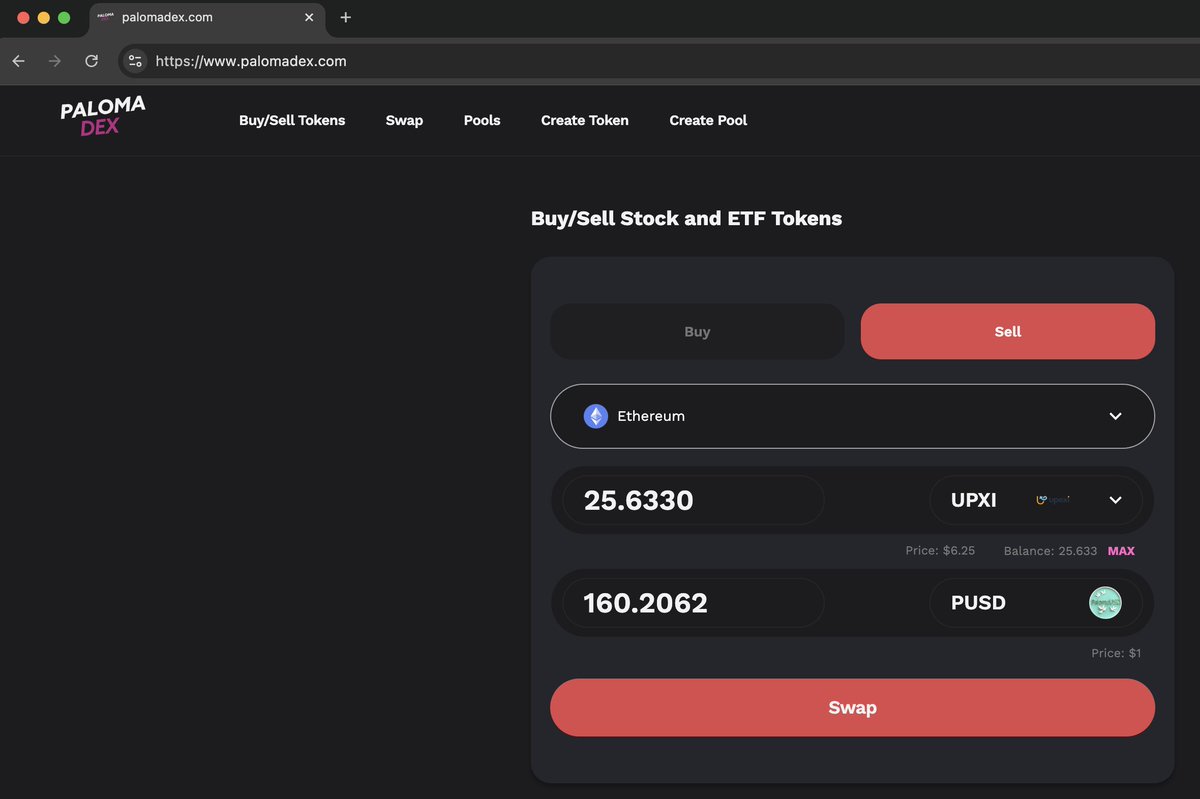Open the Swap nav item
This screenshot has width=1200, height=799.
pyautogui.click(x=404, y=120)
